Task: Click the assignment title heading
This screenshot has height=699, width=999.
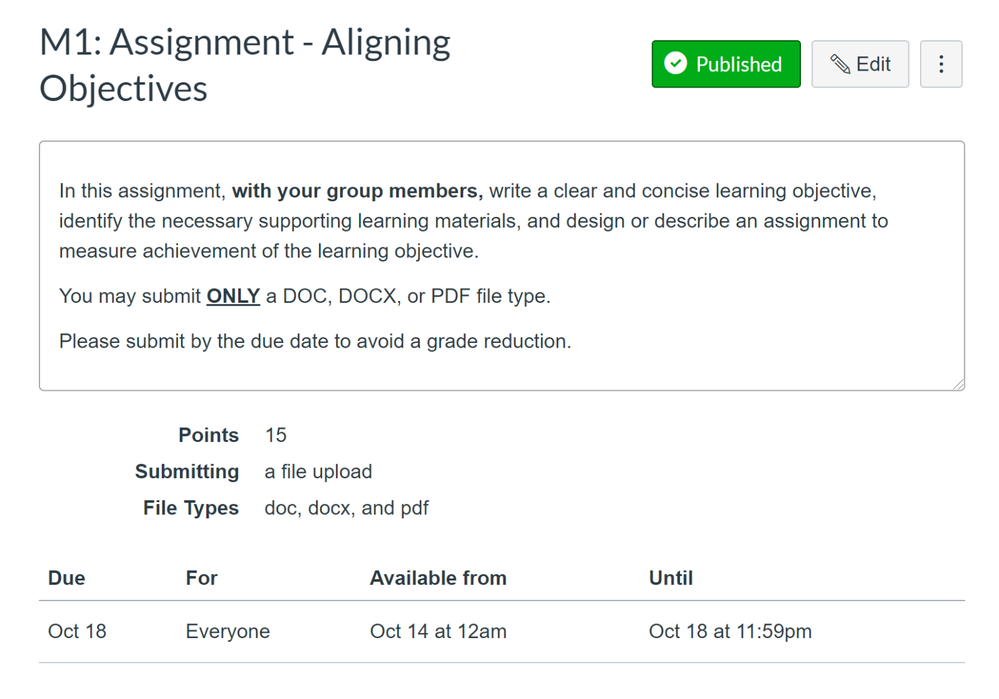Action: coord(245,65)
